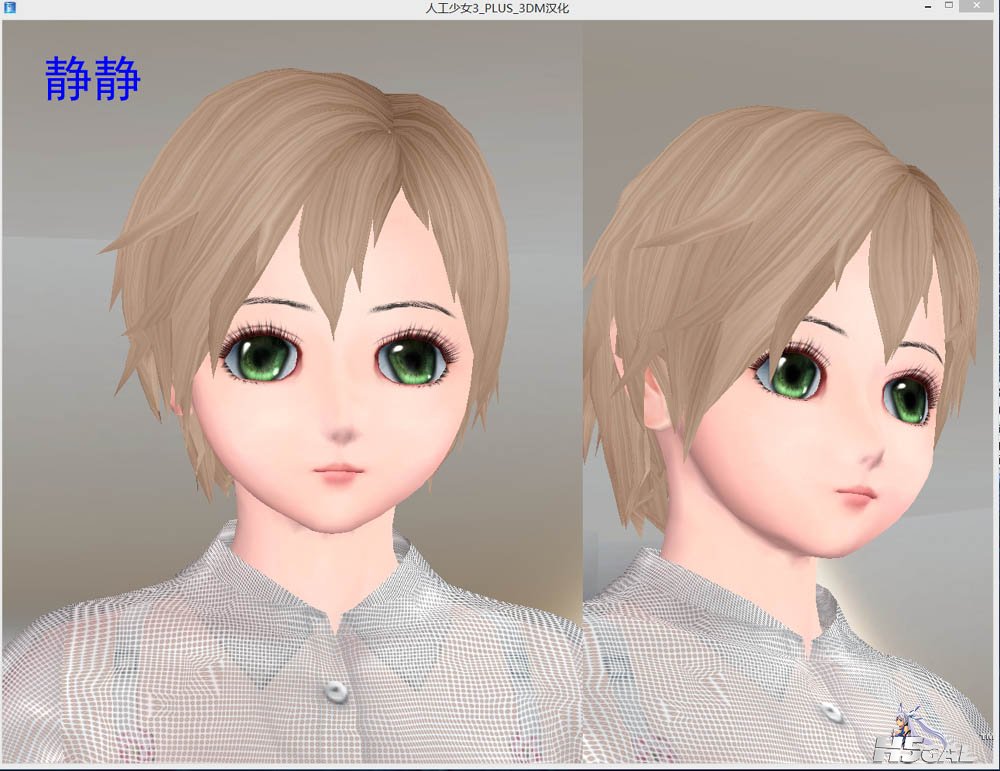Click the angled-view character's nearer green eye
This screenshot has height=771, width=1000.
(x=793, y=373)
